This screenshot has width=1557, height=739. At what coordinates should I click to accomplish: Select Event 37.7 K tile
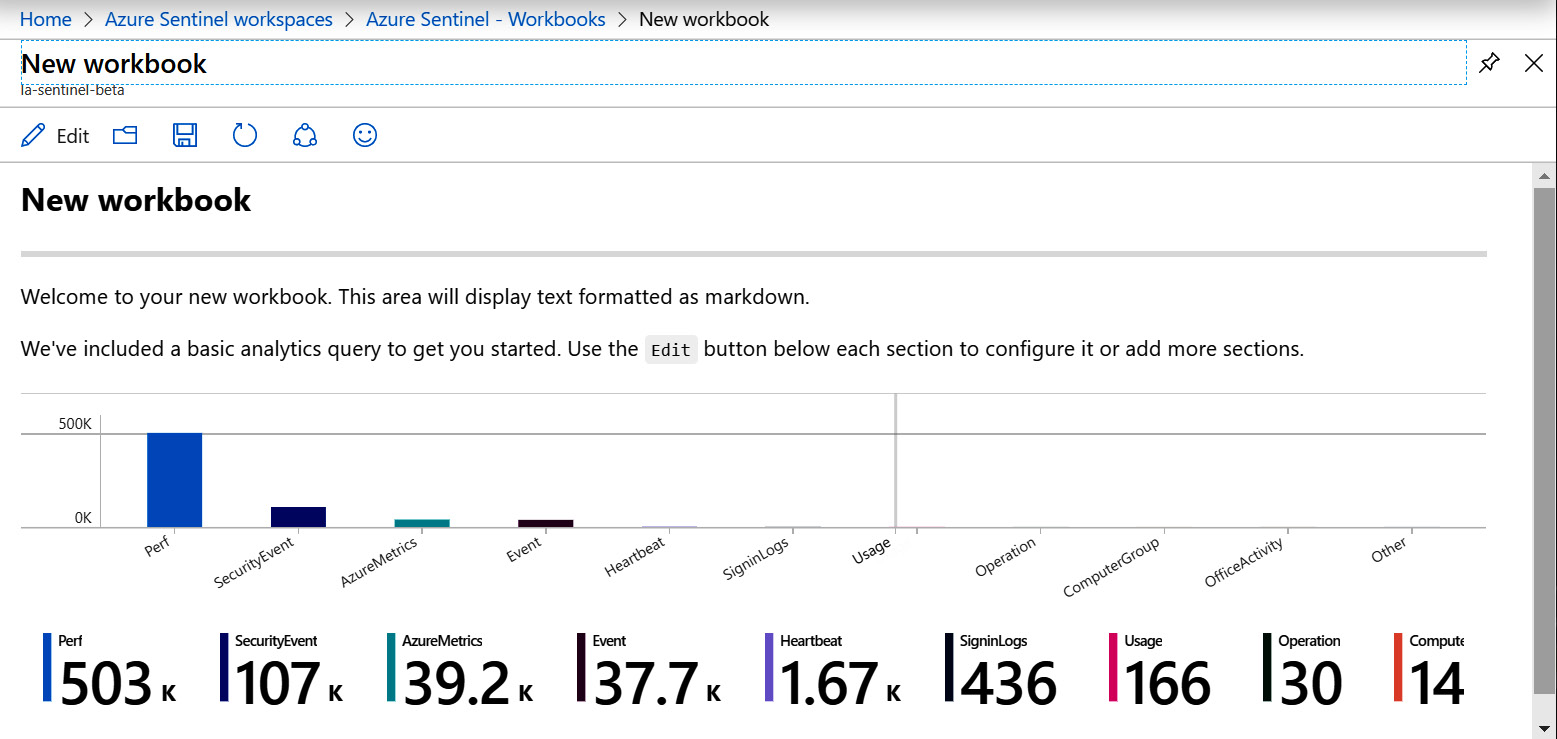(x=650, y=670)
